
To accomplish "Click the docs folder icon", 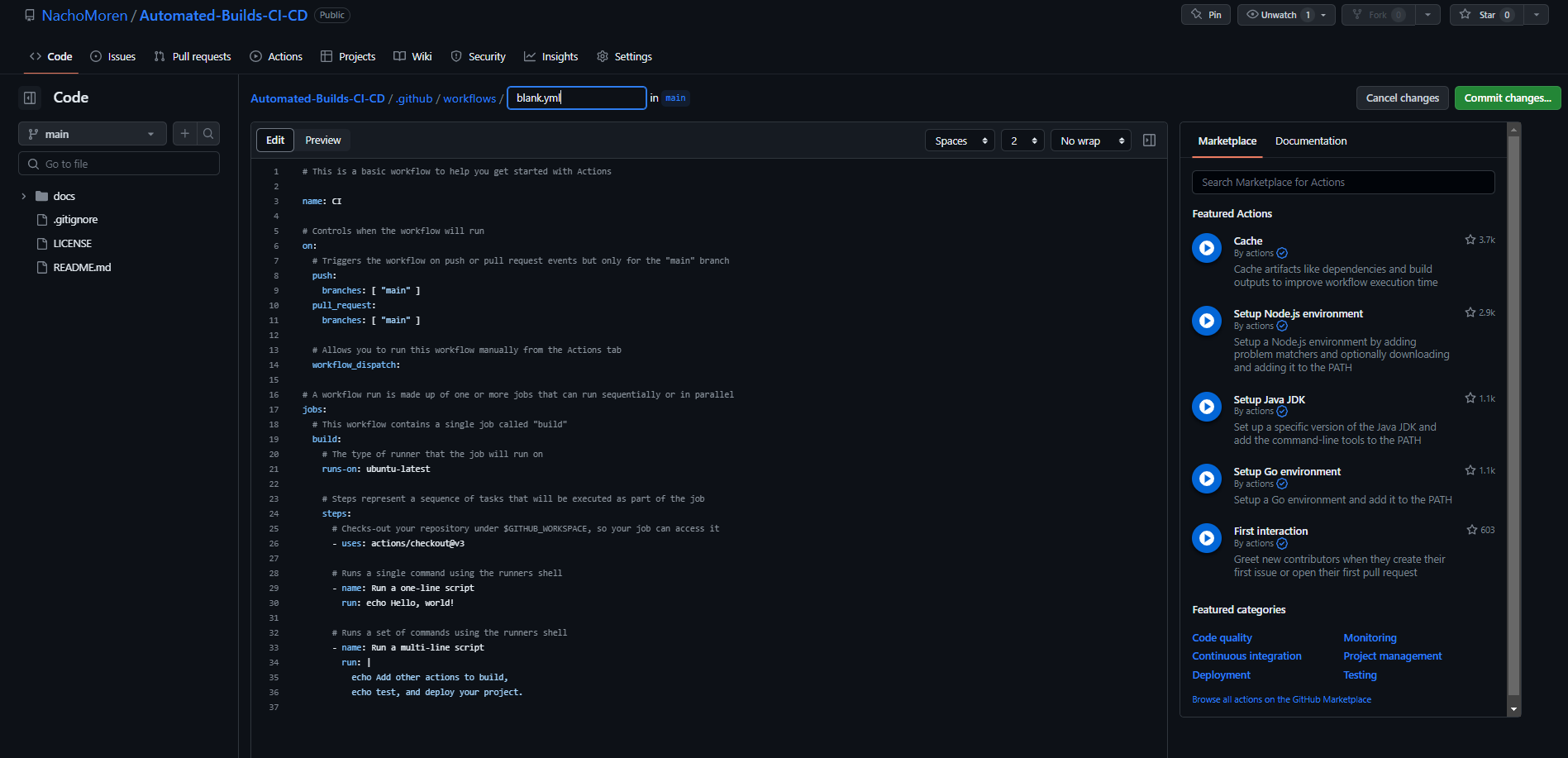I will pyautogui.click(x=41, y=196).
